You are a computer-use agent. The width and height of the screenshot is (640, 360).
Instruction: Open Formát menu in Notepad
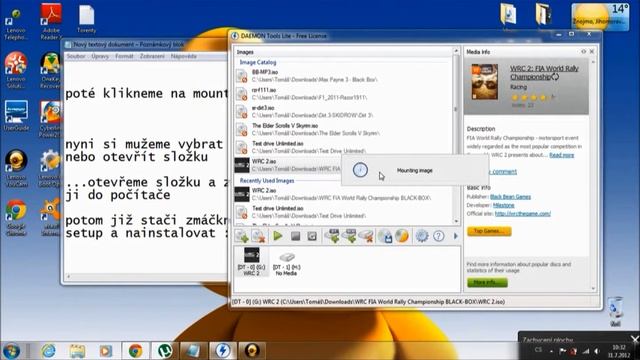click(124, 56)
